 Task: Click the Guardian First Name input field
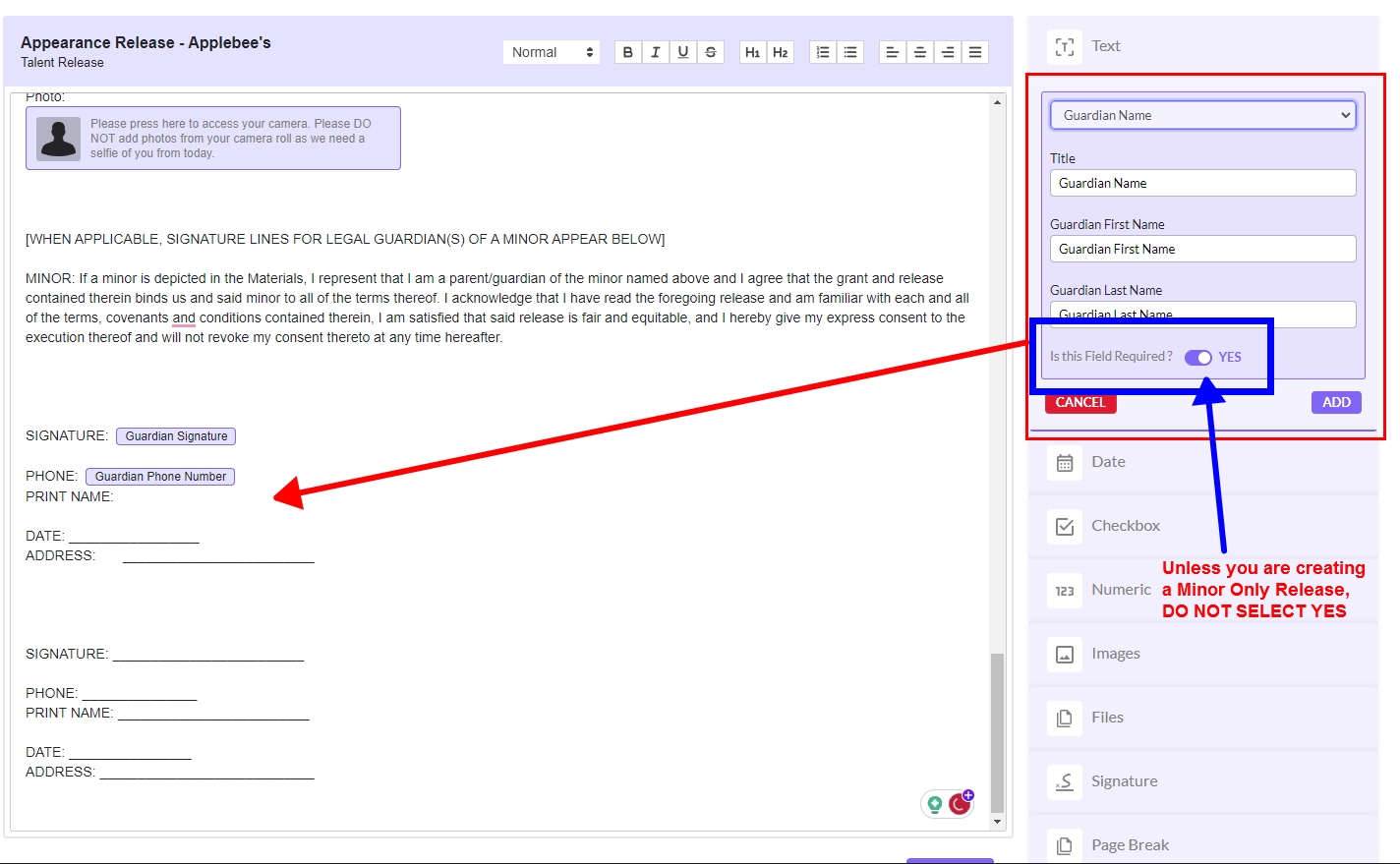1202,249
